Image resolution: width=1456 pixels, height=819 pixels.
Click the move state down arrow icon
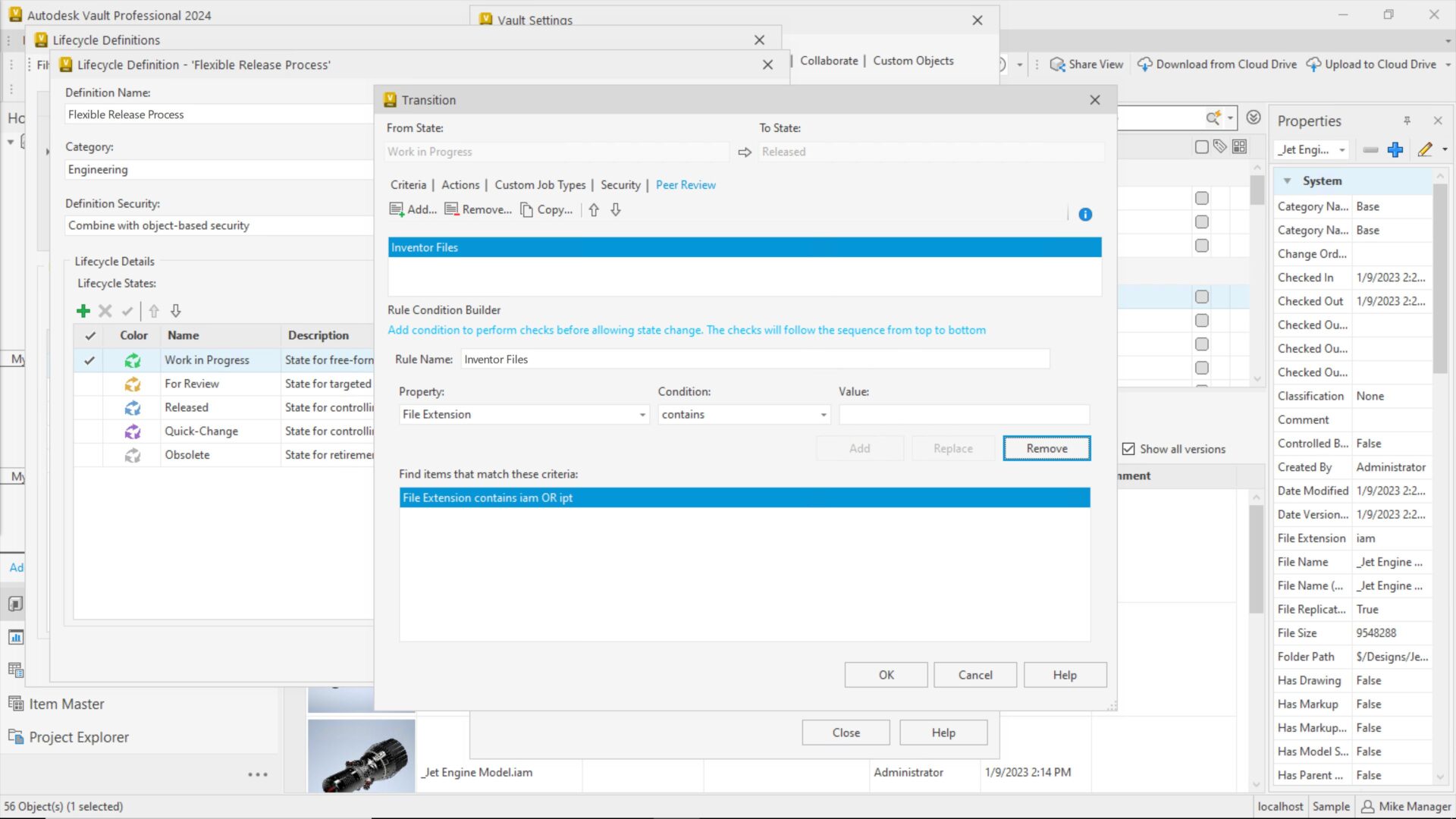(176, 311)
